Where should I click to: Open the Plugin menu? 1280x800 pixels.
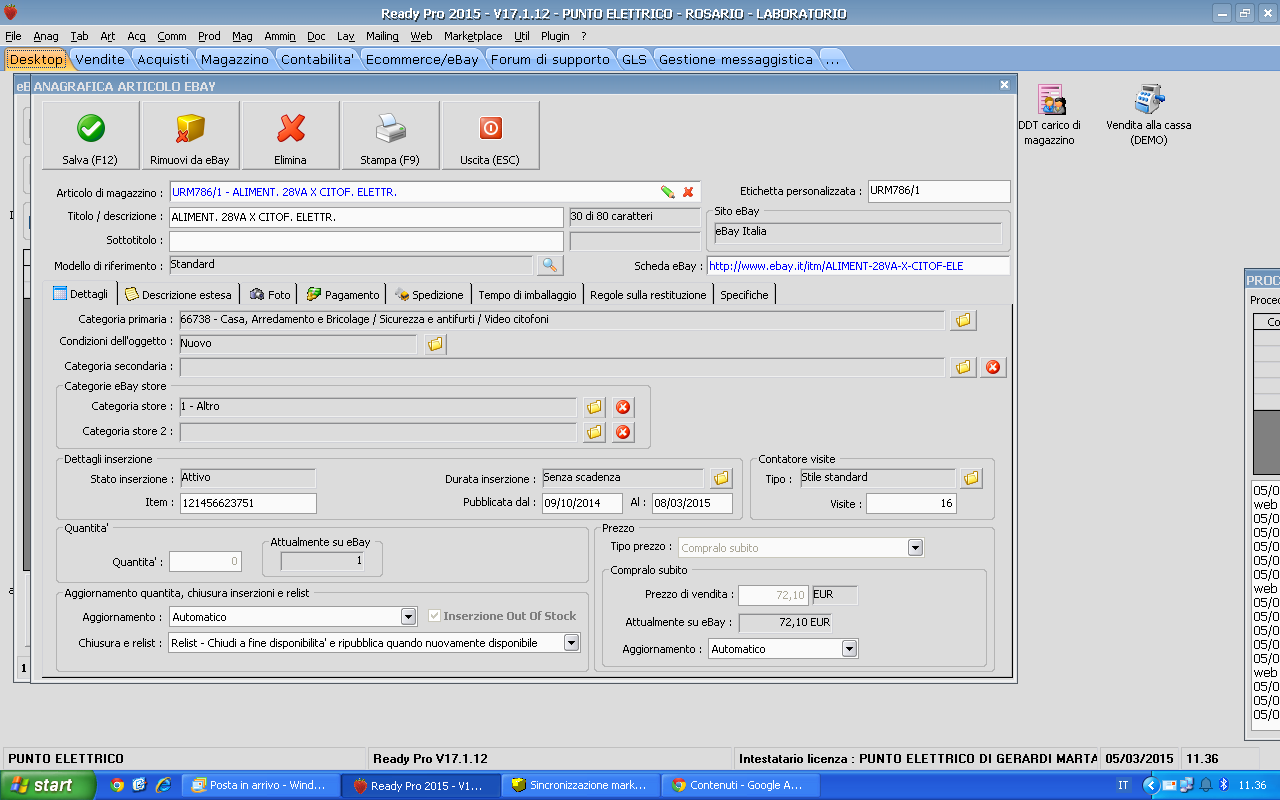point(555,36)
